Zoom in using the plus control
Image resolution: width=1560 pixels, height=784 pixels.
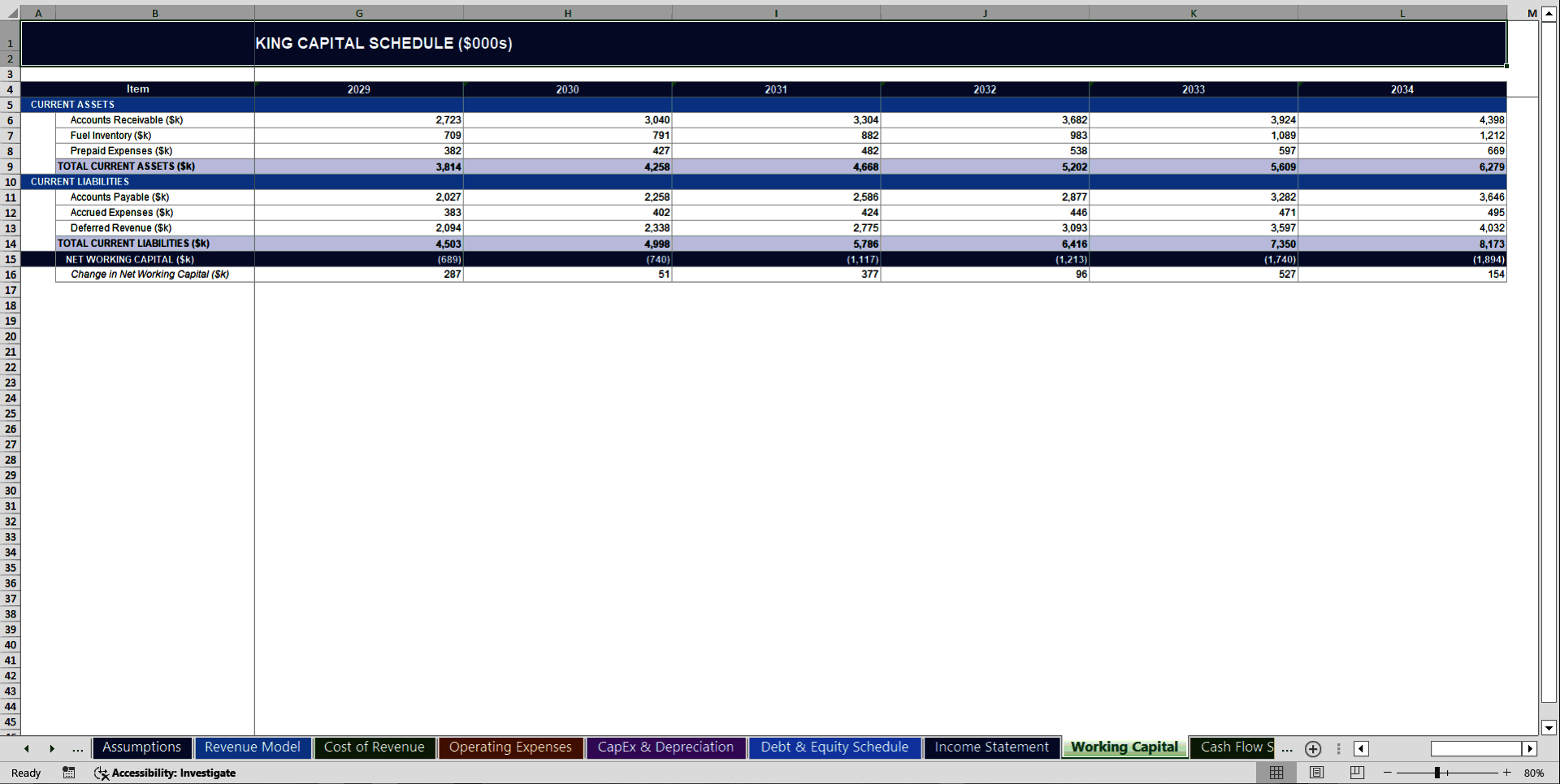(x=1507, y=773)
